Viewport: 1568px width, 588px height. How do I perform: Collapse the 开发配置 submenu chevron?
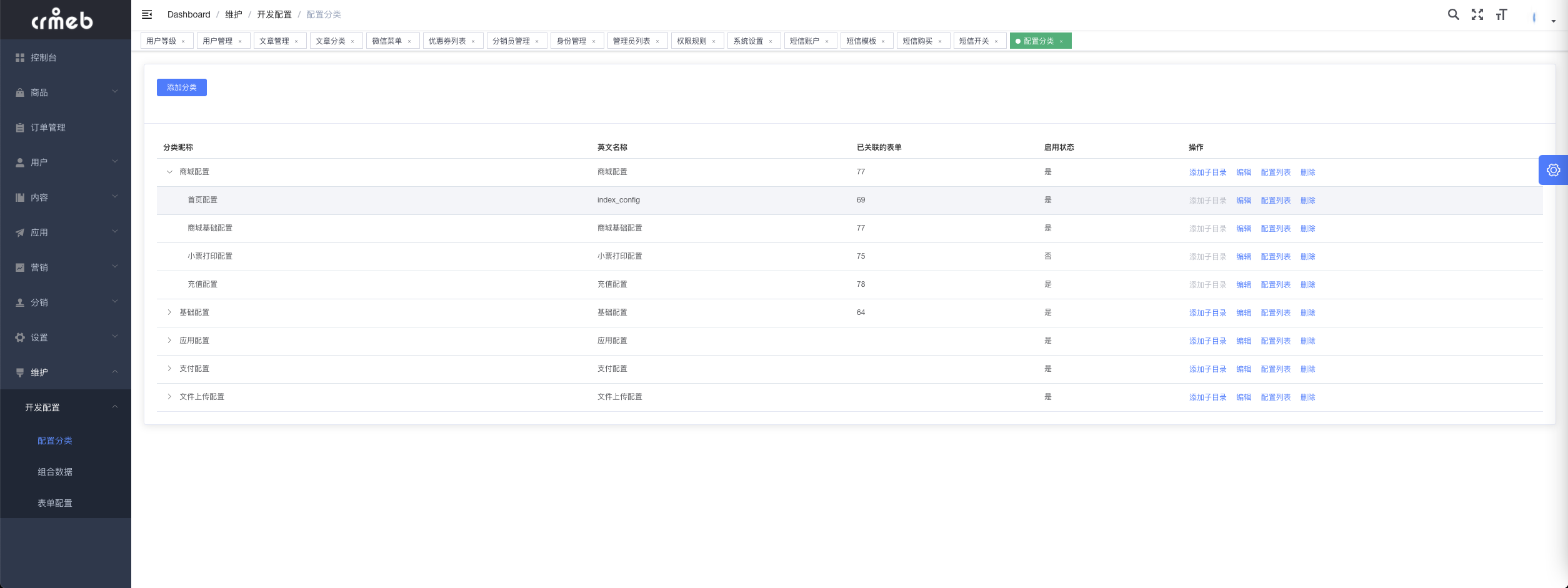point(115,407)
